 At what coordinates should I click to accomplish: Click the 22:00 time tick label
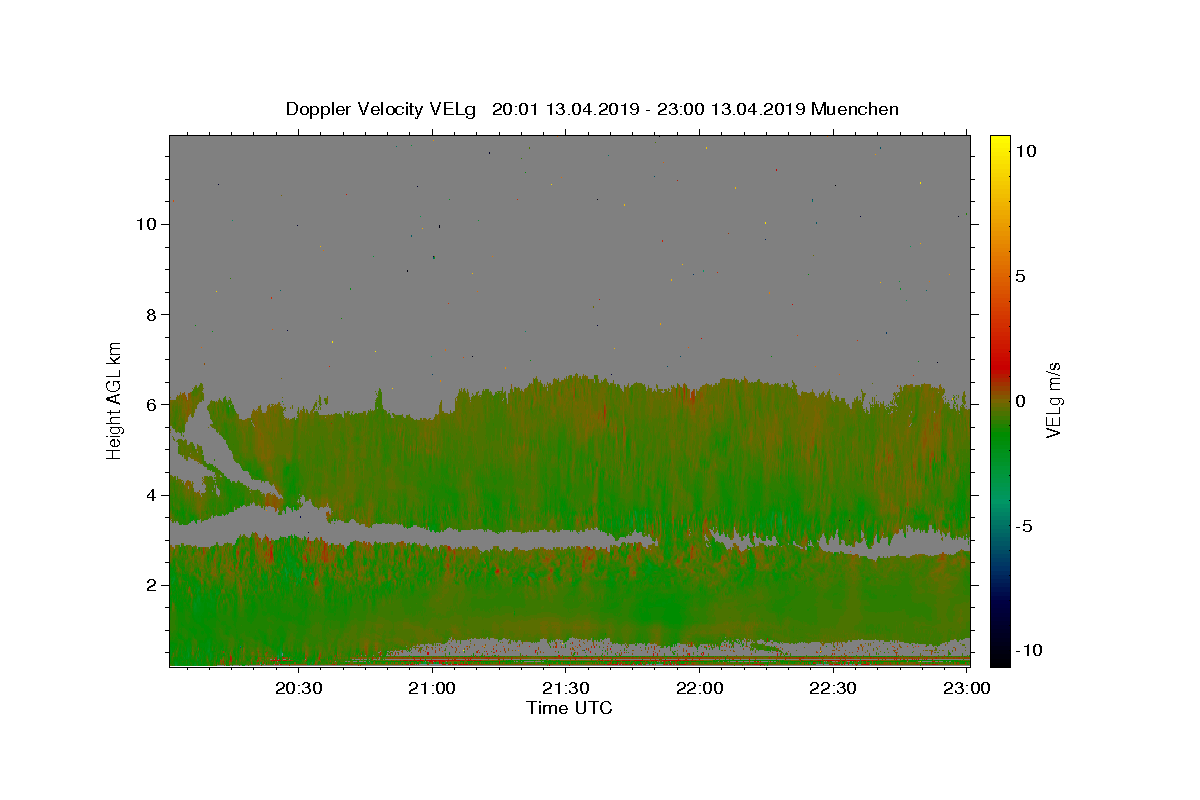coord(700,688)
